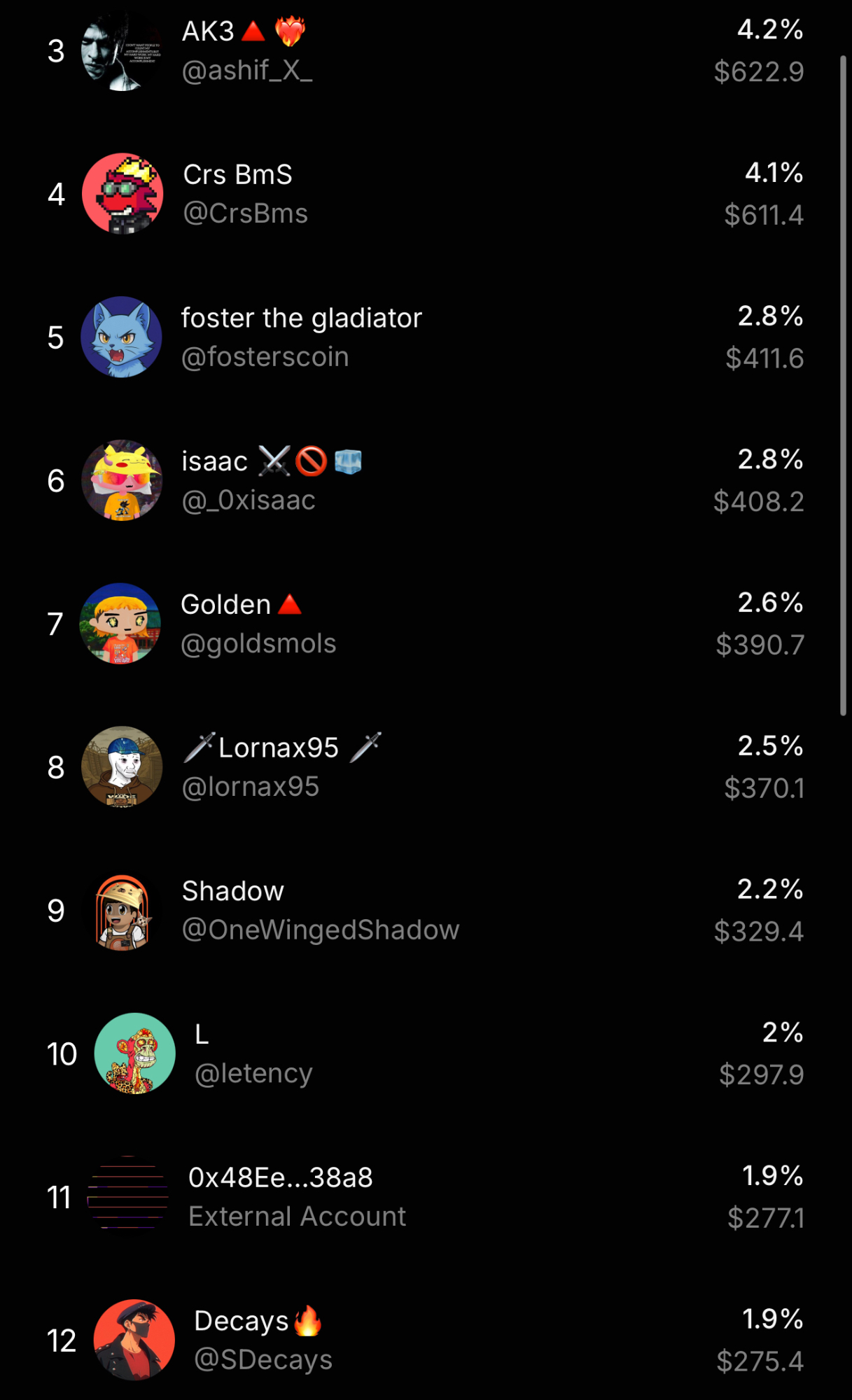Click Golden's avatar picture

pyautogui.click(x=121, y=624)
